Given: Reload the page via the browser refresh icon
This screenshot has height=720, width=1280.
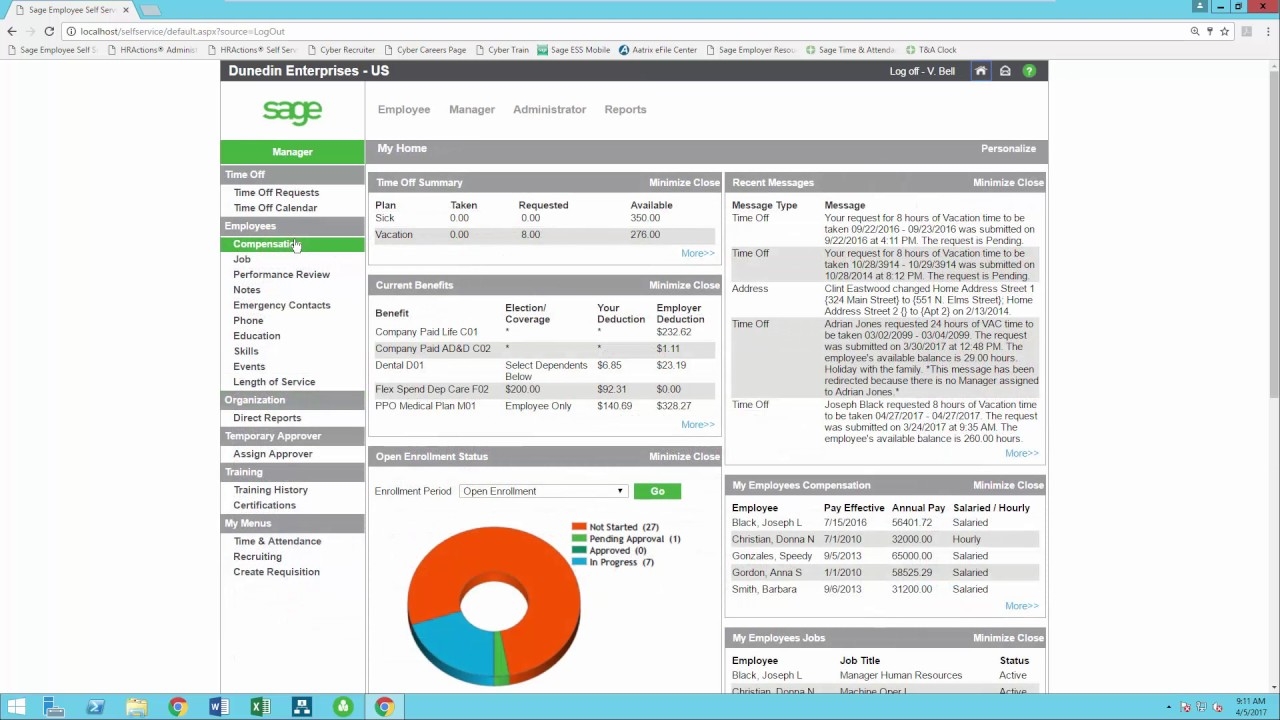Looking at the screenshot, I should tap(48, 31).
